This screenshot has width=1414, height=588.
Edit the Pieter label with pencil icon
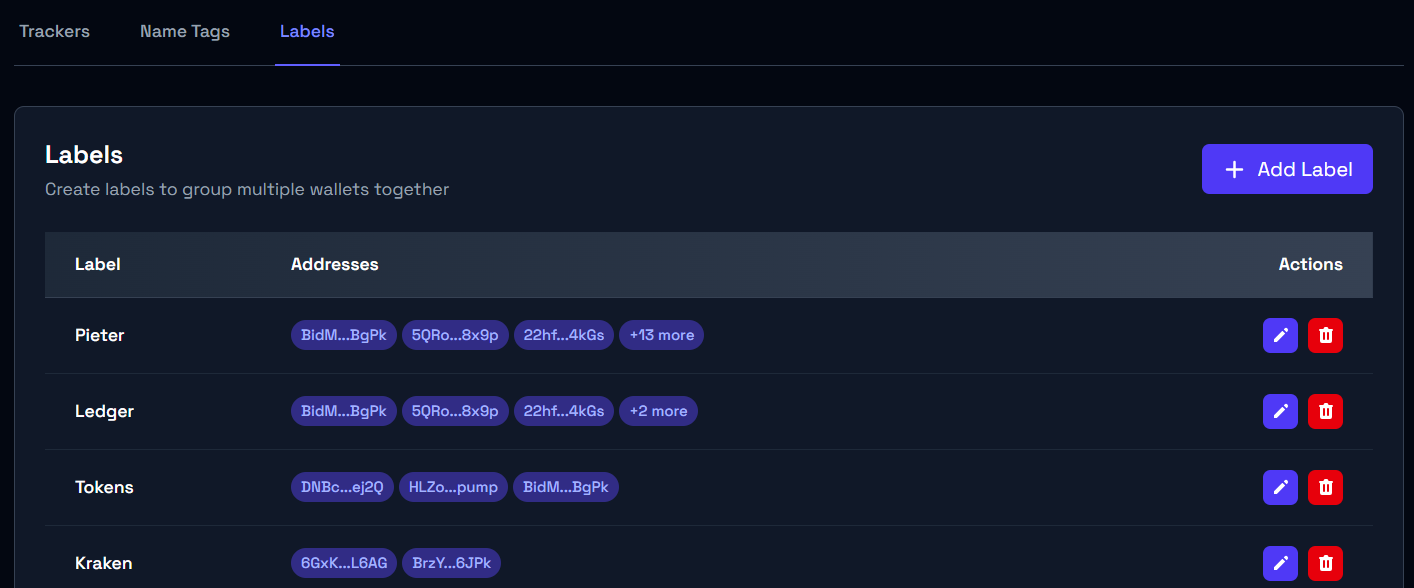pyautogui.click(x=1280, y=336)
